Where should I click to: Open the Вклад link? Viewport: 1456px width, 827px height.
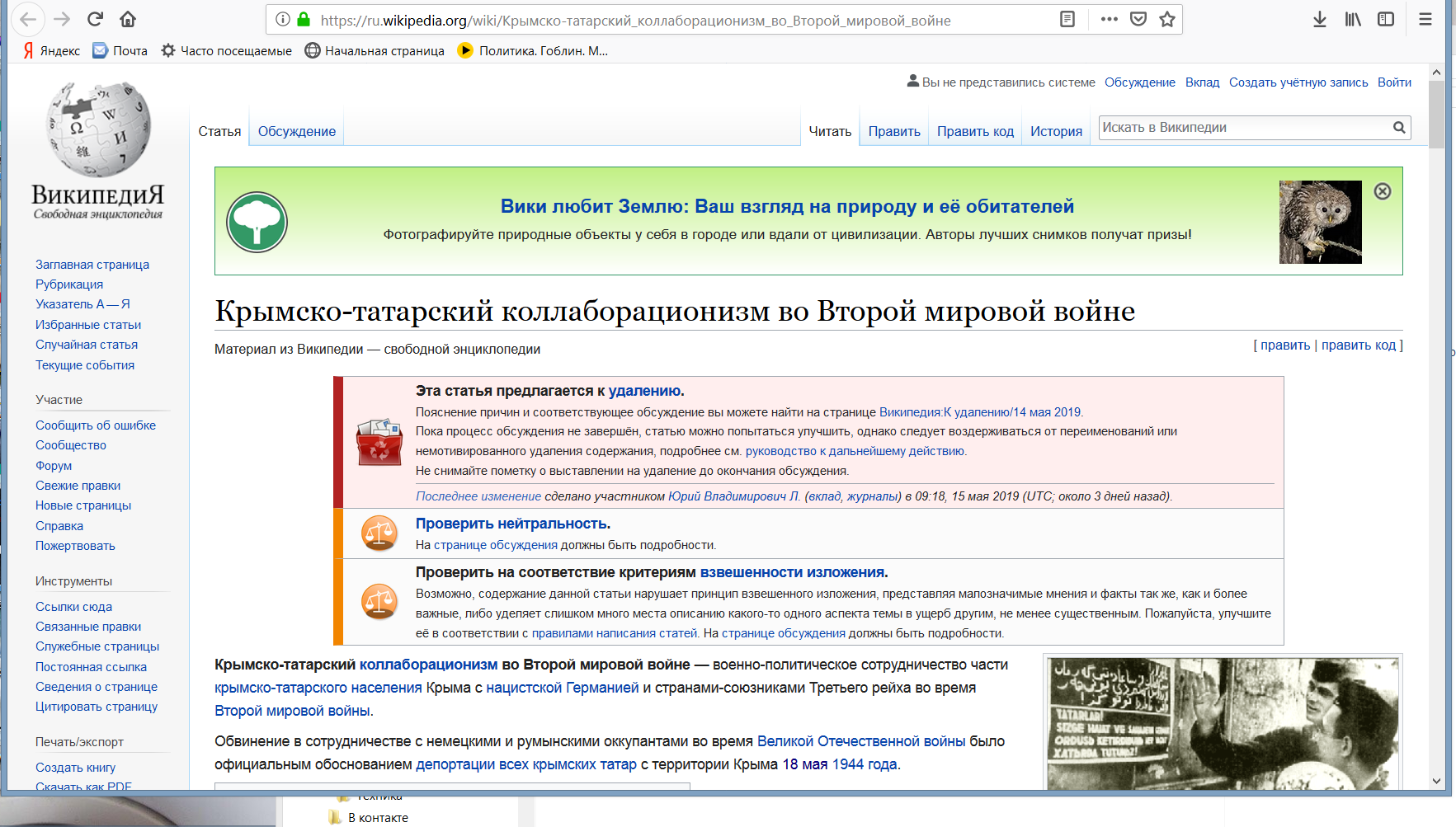(1202, 82)
